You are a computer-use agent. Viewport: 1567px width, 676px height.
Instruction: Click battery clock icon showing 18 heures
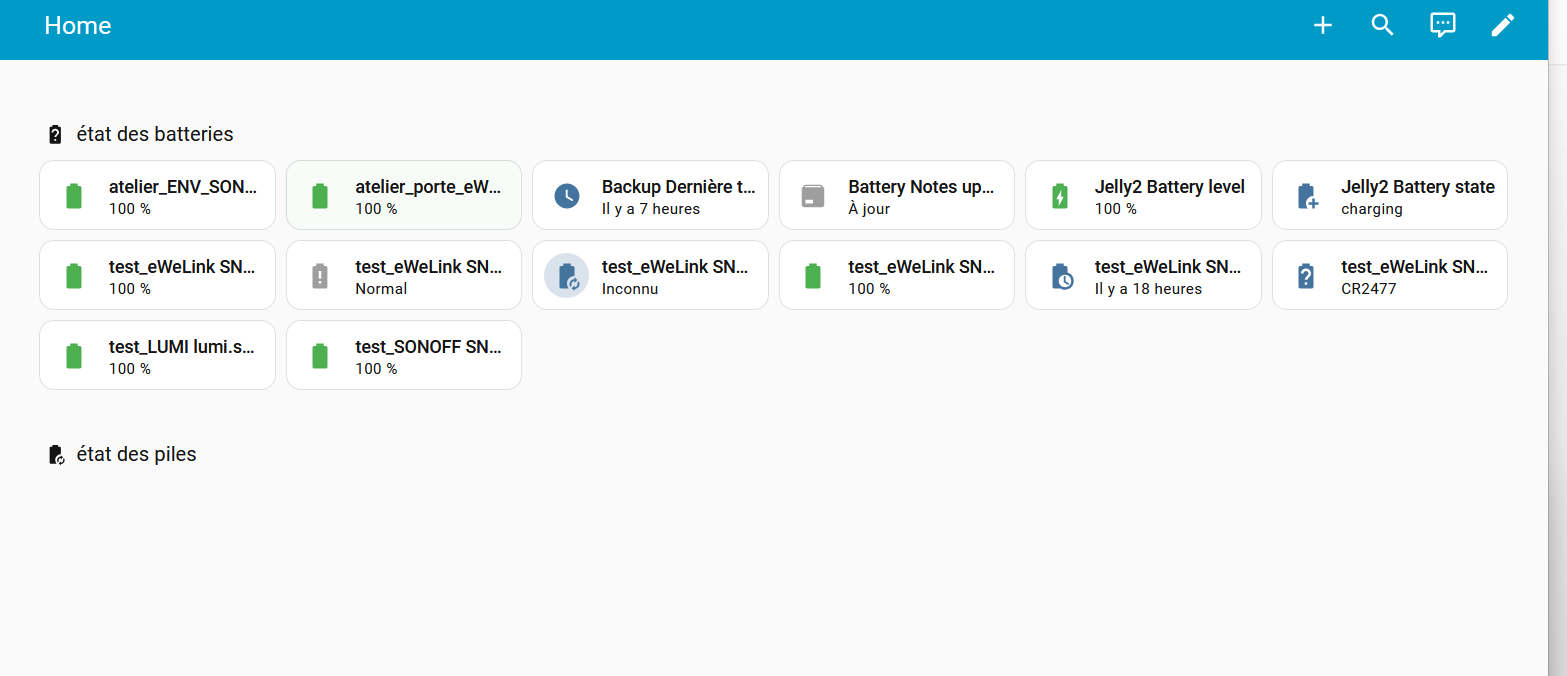1060,276
